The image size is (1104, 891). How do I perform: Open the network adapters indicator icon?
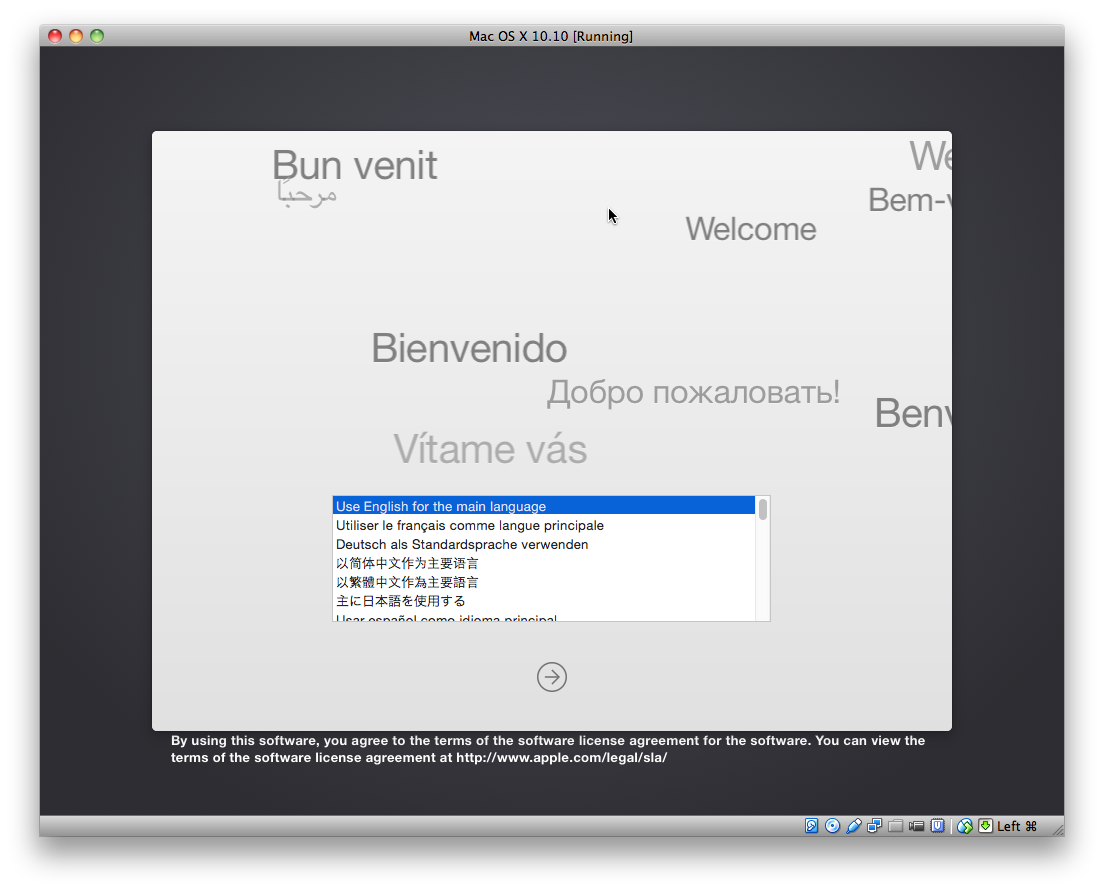tap(874, 825)
